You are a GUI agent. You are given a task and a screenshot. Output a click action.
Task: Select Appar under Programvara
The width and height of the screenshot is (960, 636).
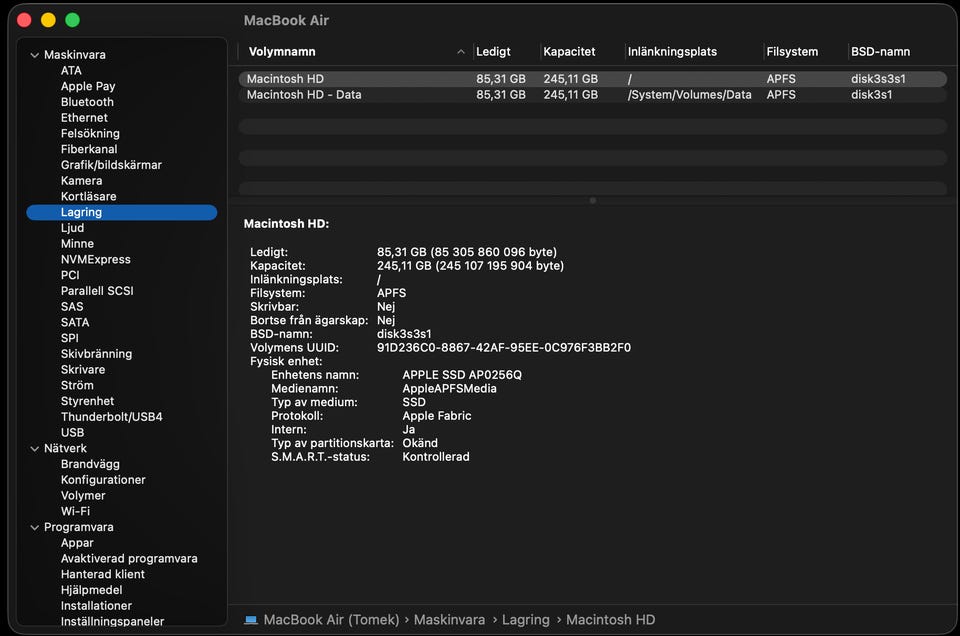tap(77, 543)
